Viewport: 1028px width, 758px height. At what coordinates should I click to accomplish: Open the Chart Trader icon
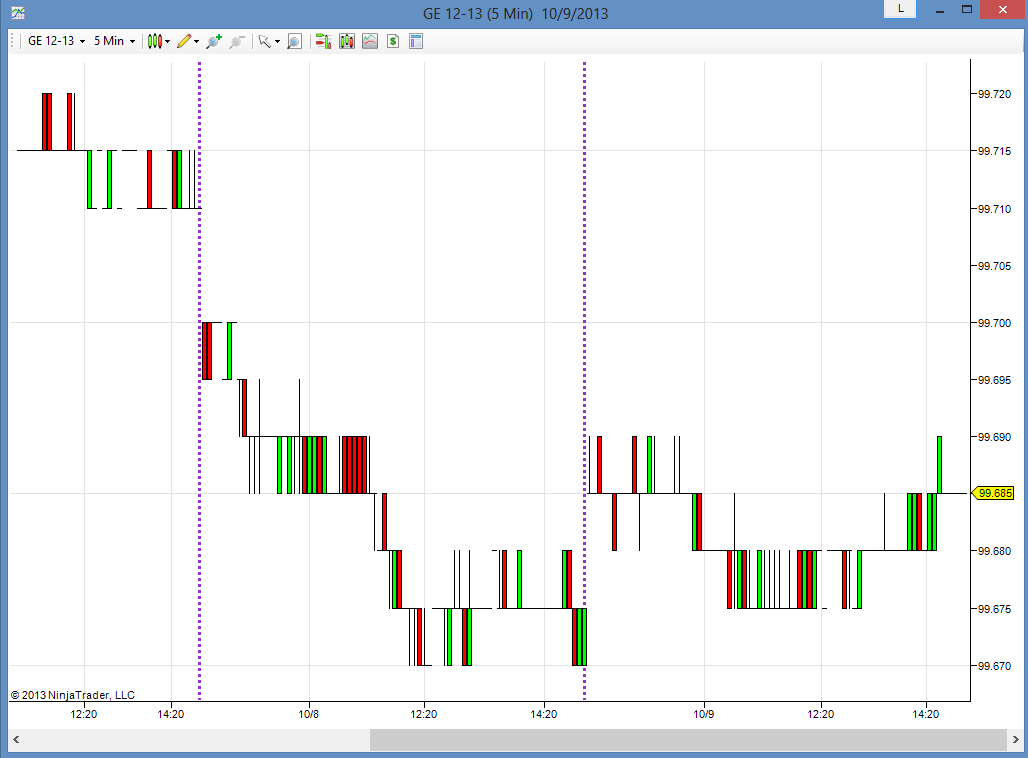pos(323,41)
